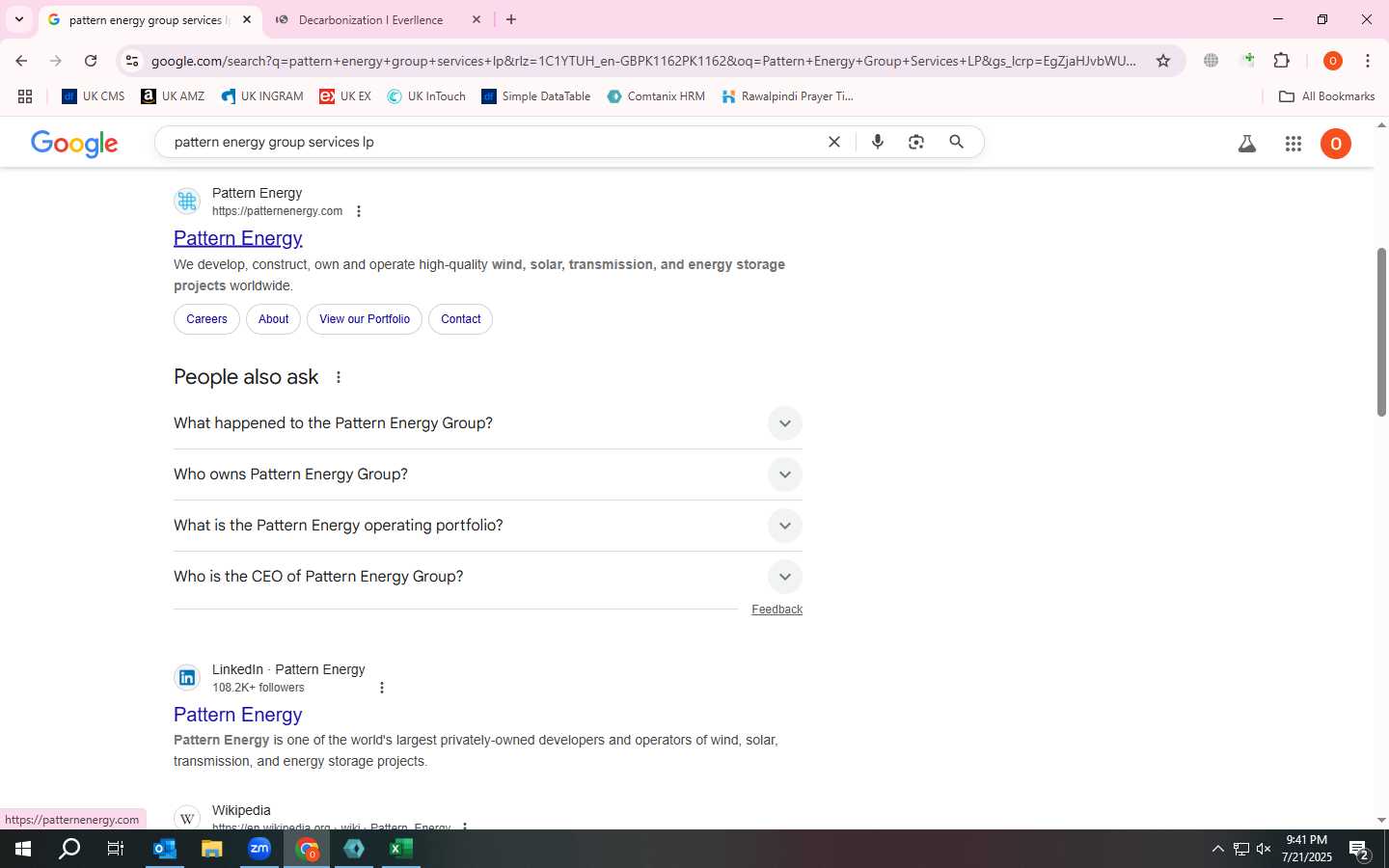Open Outlook from taskbar
1389x868 pixels.
click(165, 849)
